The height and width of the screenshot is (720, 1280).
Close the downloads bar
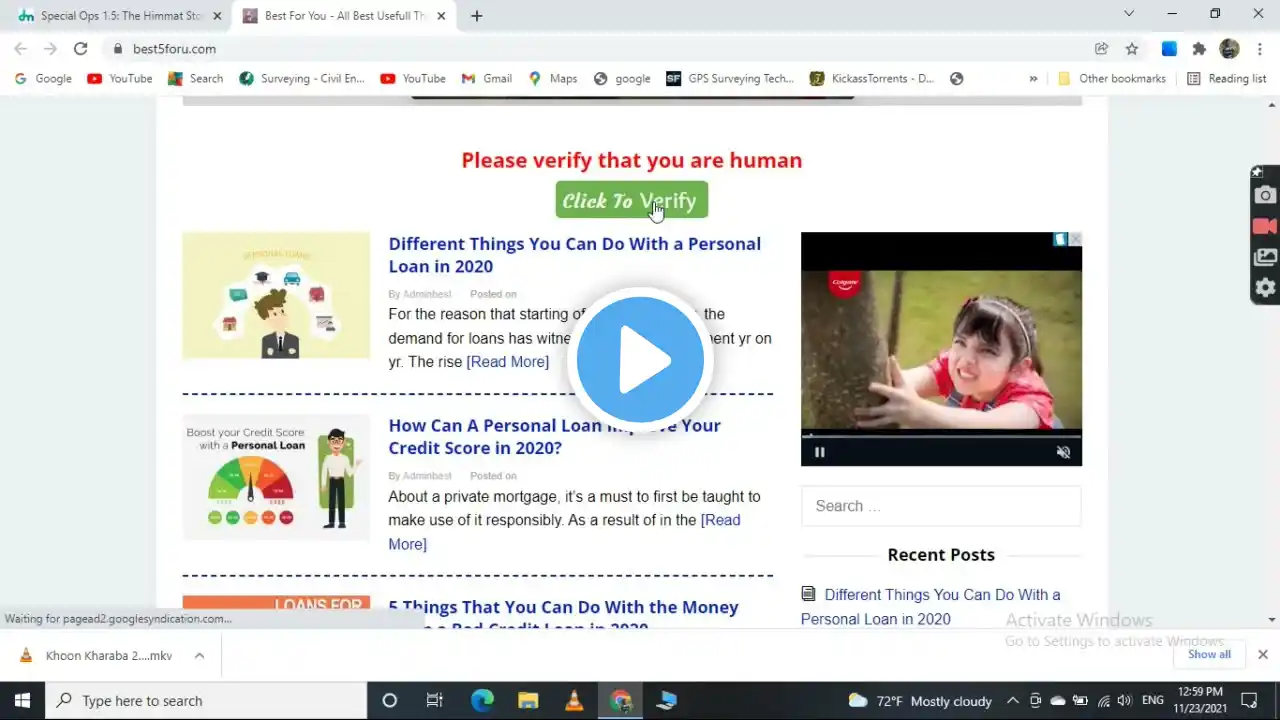1262,655
